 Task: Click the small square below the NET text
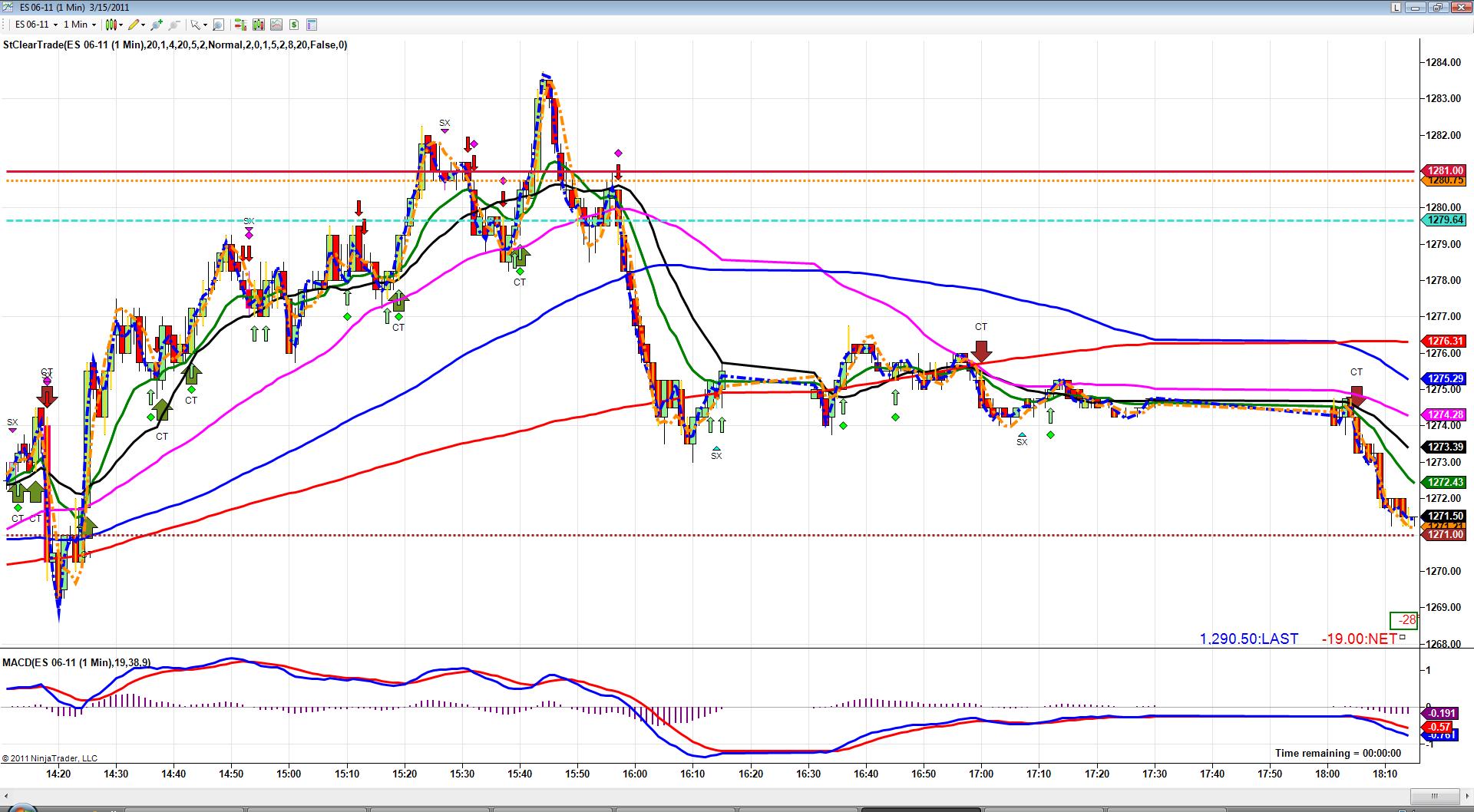[x=1403, y=637]
